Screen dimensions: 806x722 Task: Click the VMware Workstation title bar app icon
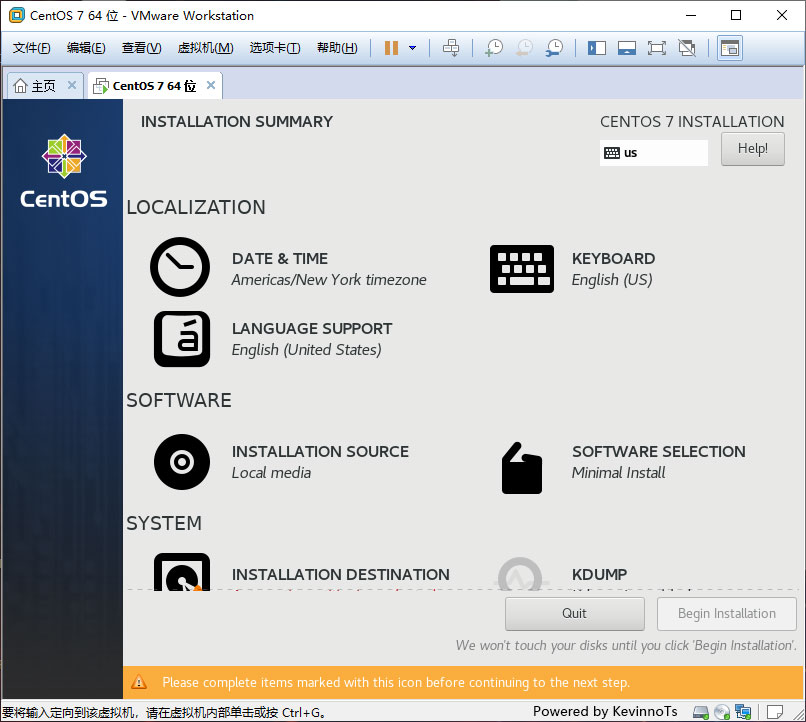pos(16,15)
